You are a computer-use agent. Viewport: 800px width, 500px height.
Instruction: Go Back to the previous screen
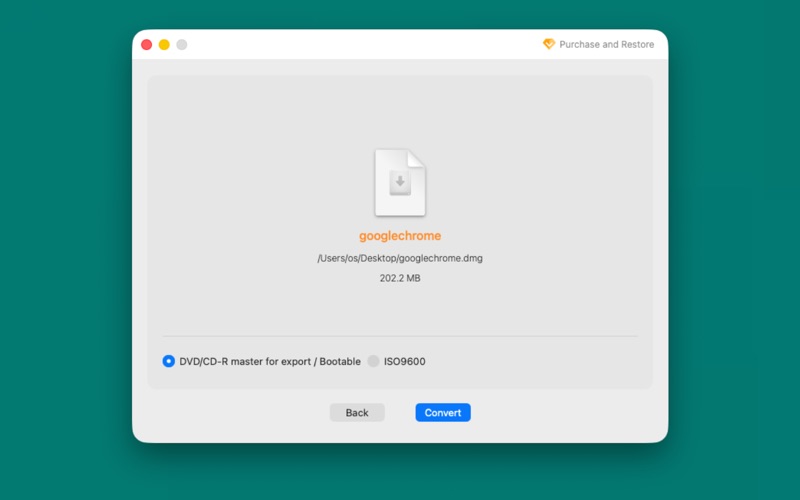(x=357, y=413)
